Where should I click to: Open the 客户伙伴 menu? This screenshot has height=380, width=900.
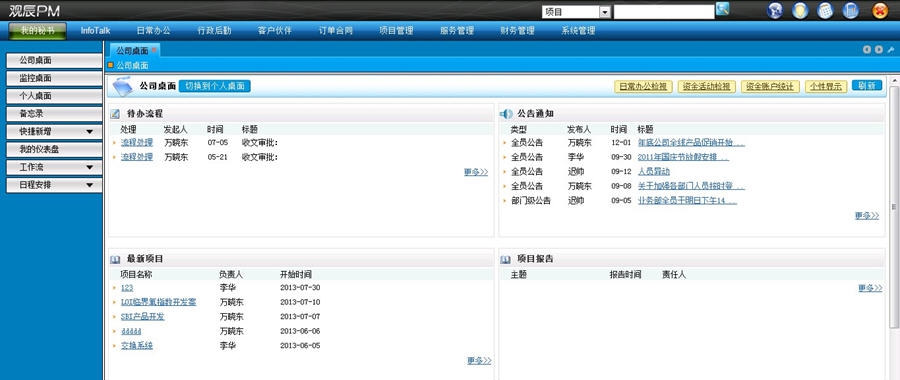tap(275, 30)
